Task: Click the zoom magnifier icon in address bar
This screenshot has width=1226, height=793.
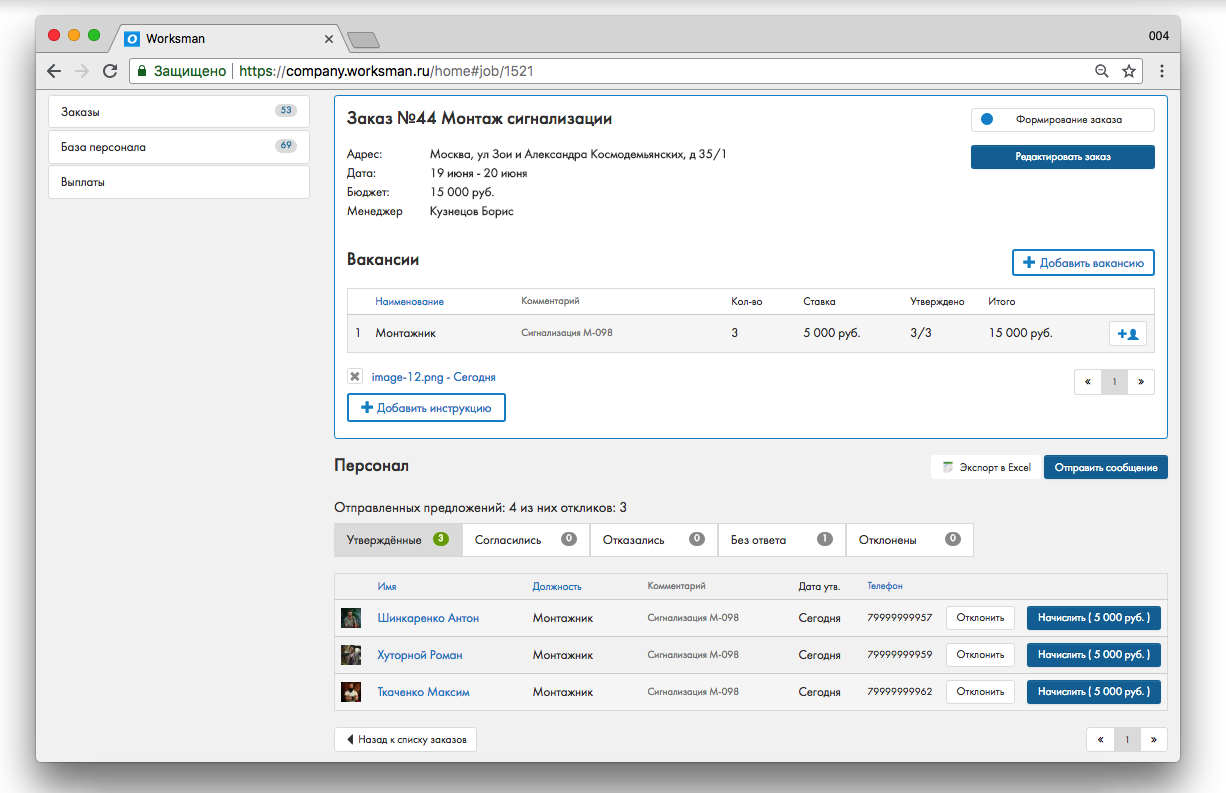Action: coord(1102,71)
